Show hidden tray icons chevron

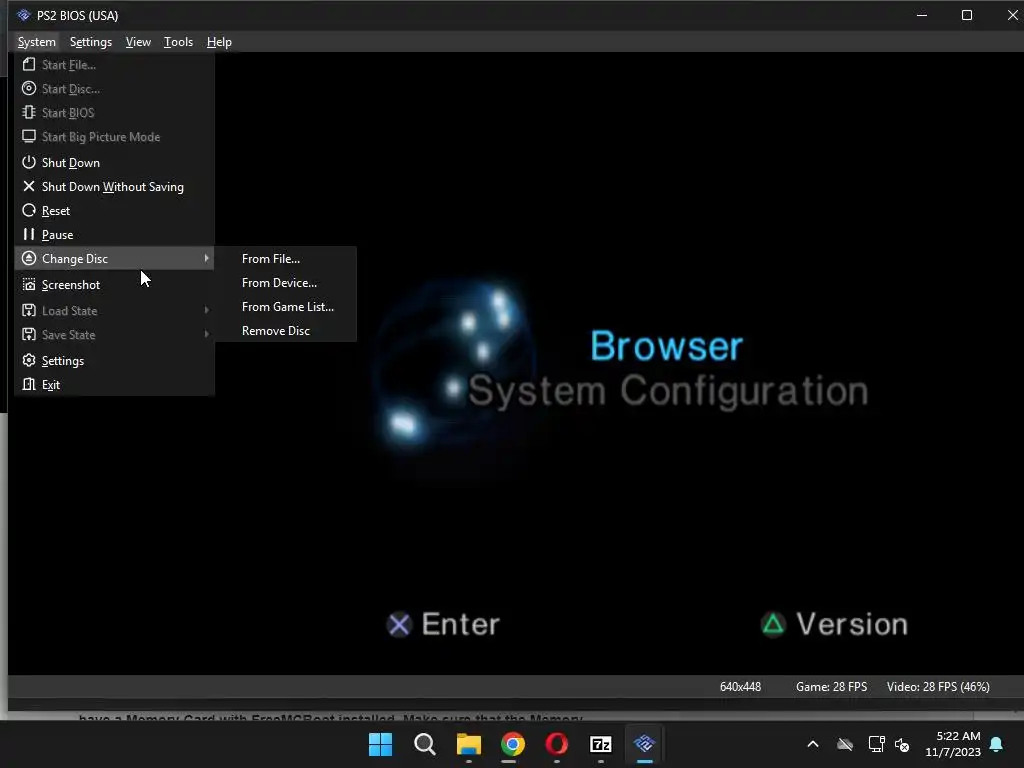point(813,744)
